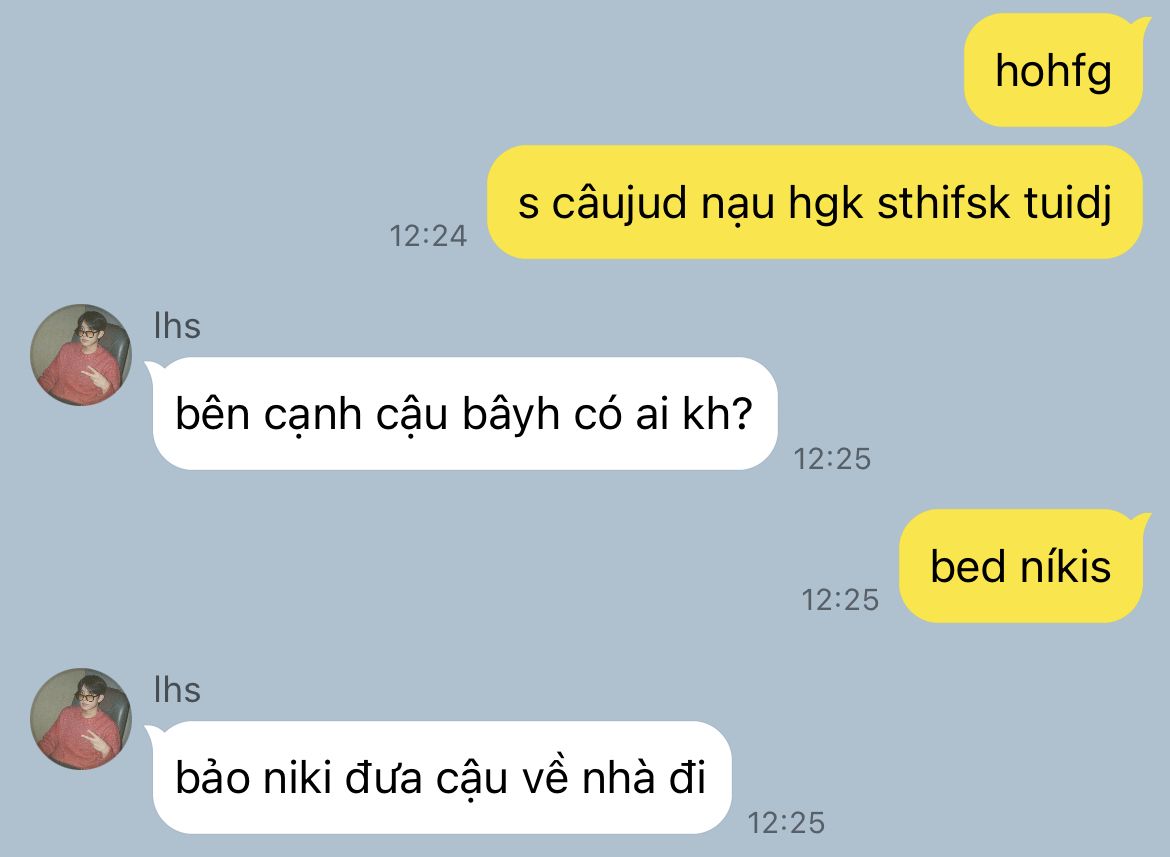Screen dimensions: 1170x857
Task: Tap the "lhs" name above the last message
Action: [177, 690]
